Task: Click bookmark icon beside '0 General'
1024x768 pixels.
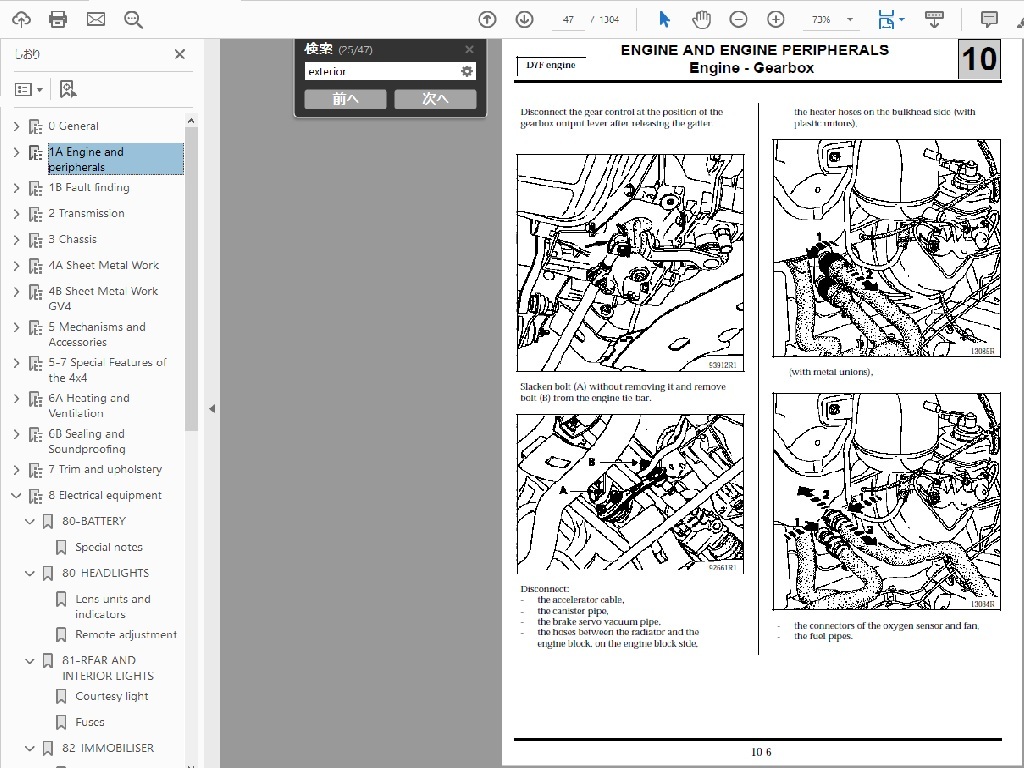Action: pos(35,127)
